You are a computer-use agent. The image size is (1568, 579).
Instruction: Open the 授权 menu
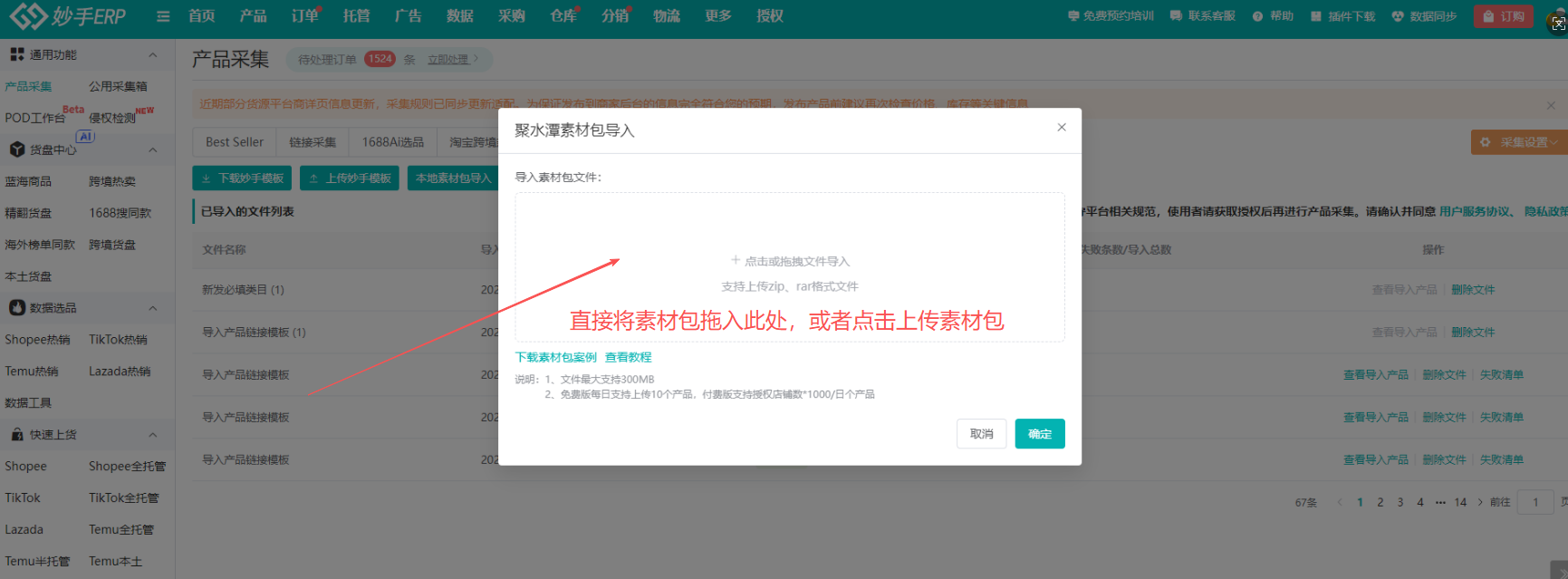[769, 16]
